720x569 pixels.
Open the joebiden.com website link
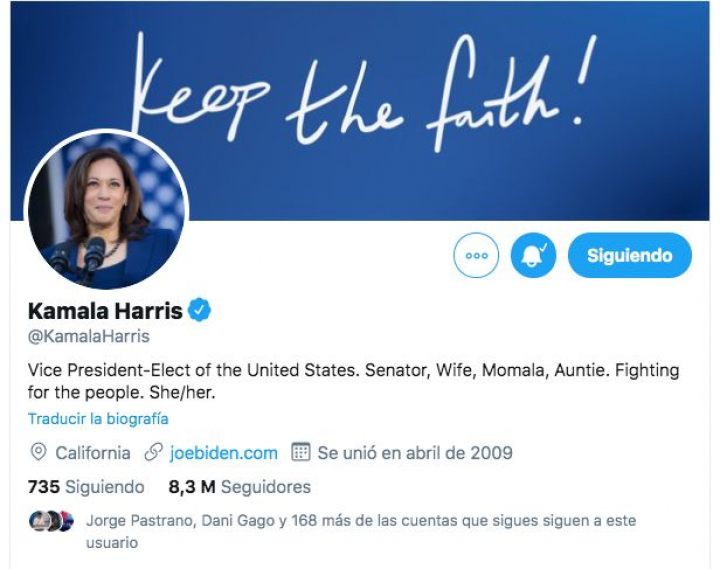223,453
